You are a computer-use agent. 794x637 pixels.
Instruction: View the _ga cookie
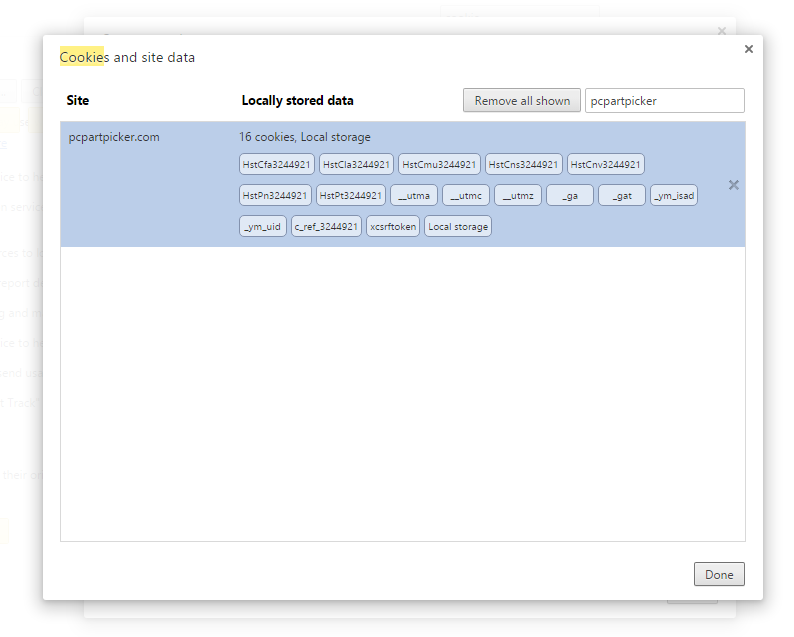point(570,195)
